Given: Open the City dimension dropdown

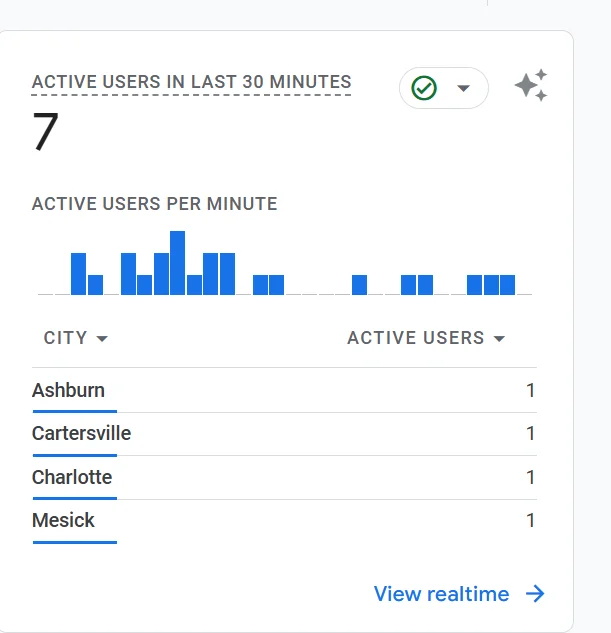Looking at the screenshot, I should (x=75, y=338).
